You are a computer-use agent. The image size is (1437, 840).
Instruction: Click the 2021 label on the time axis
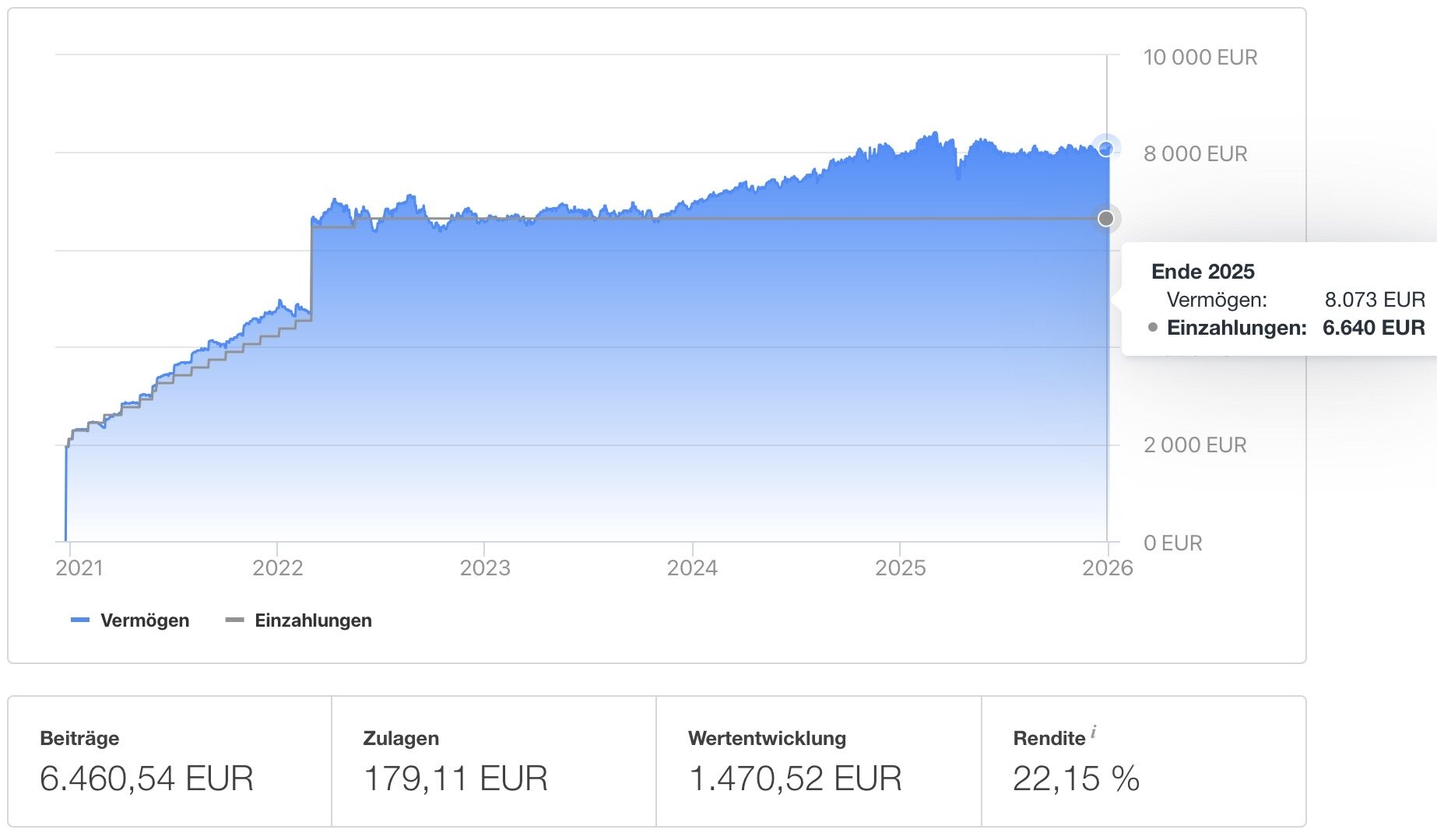tap(79, 568)
